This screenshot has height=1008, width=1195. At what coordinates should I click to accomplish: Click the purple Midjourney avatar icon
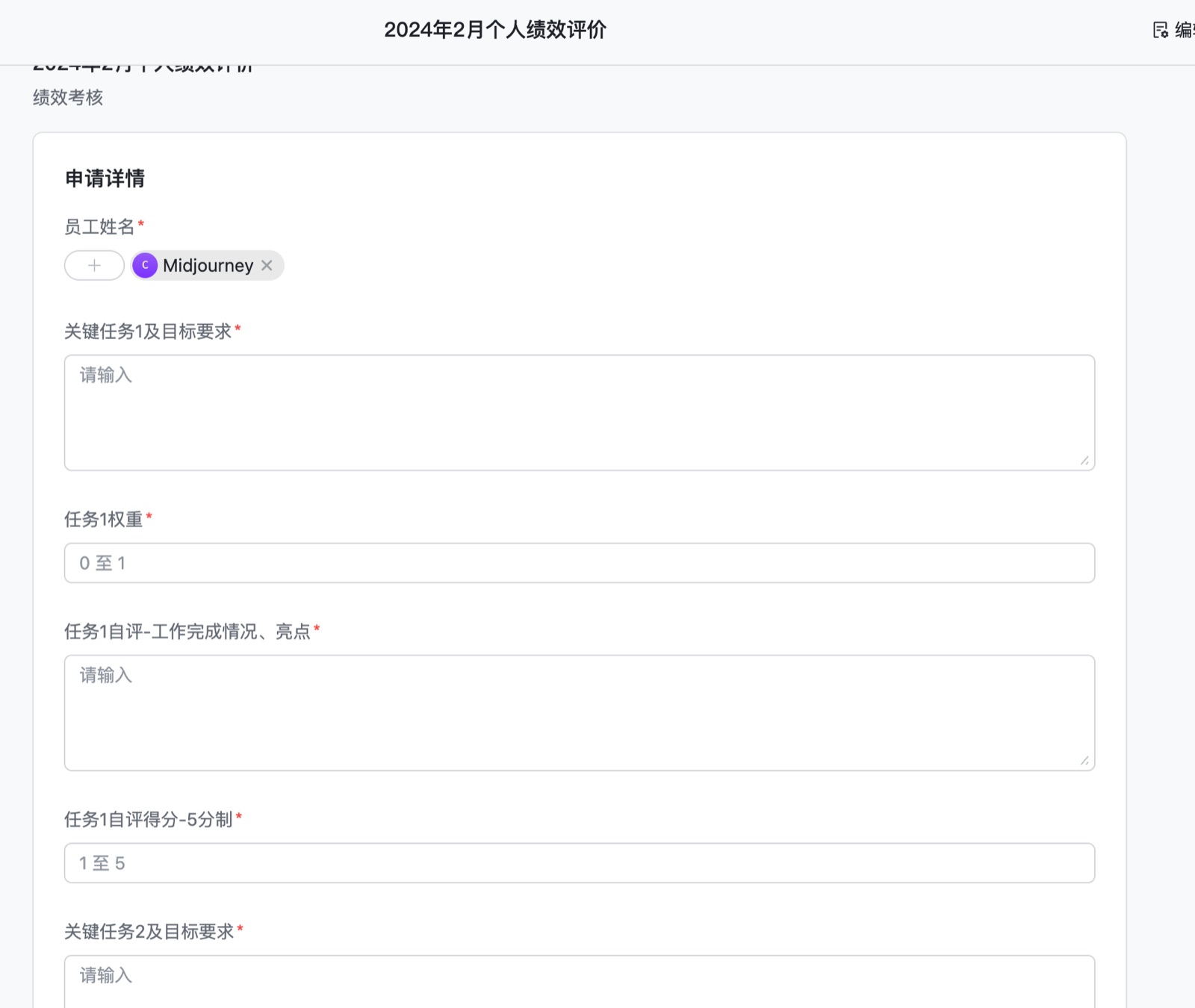(x=145, y=265)
